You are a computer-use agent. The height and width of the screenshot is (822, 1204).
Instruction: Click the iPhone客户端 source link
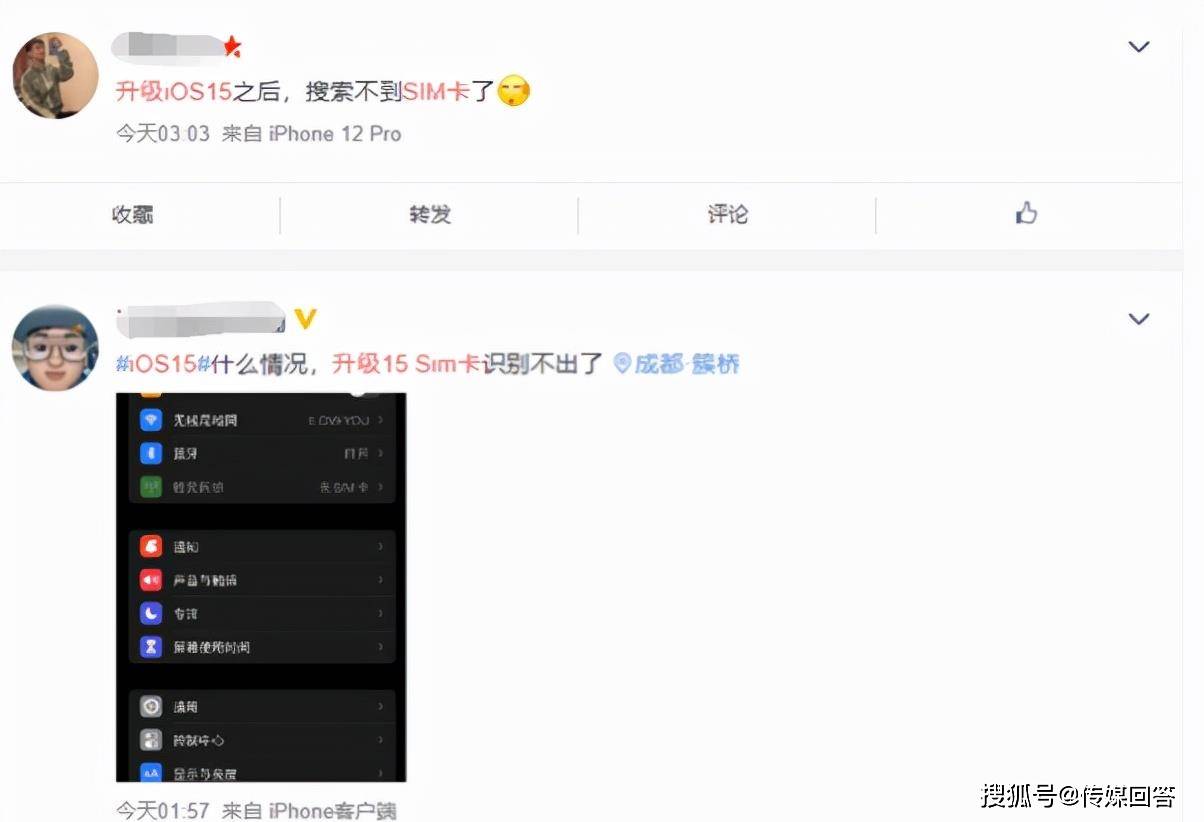tap(332, 809)
